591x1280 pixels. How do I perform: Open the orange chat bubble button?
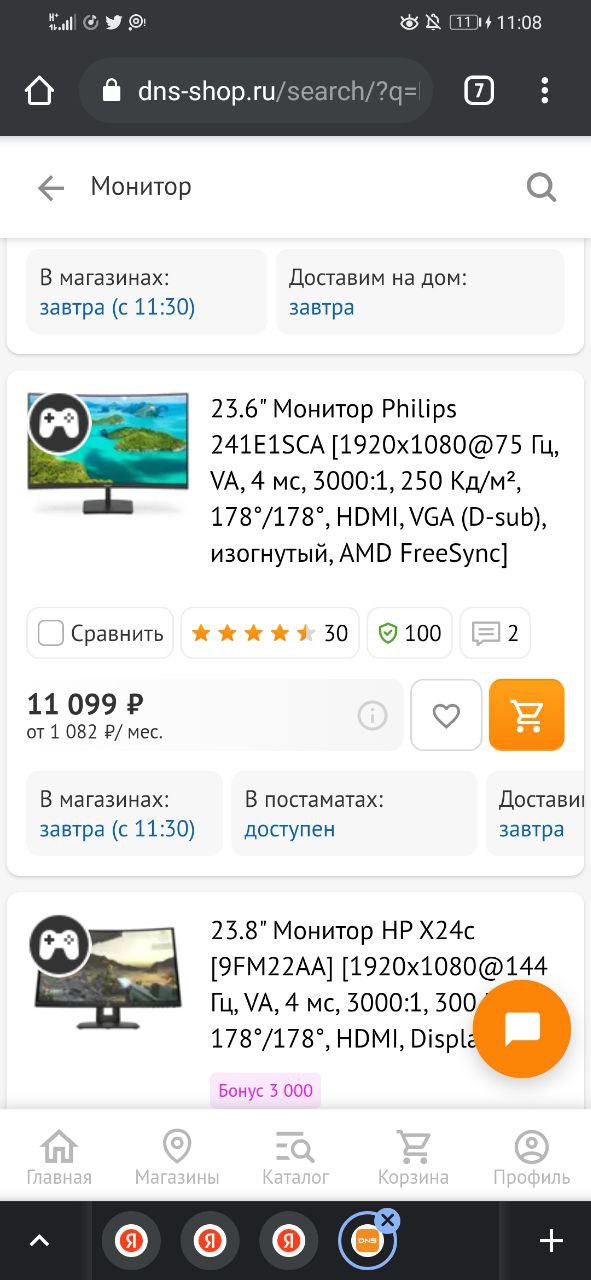point(522,1029)
